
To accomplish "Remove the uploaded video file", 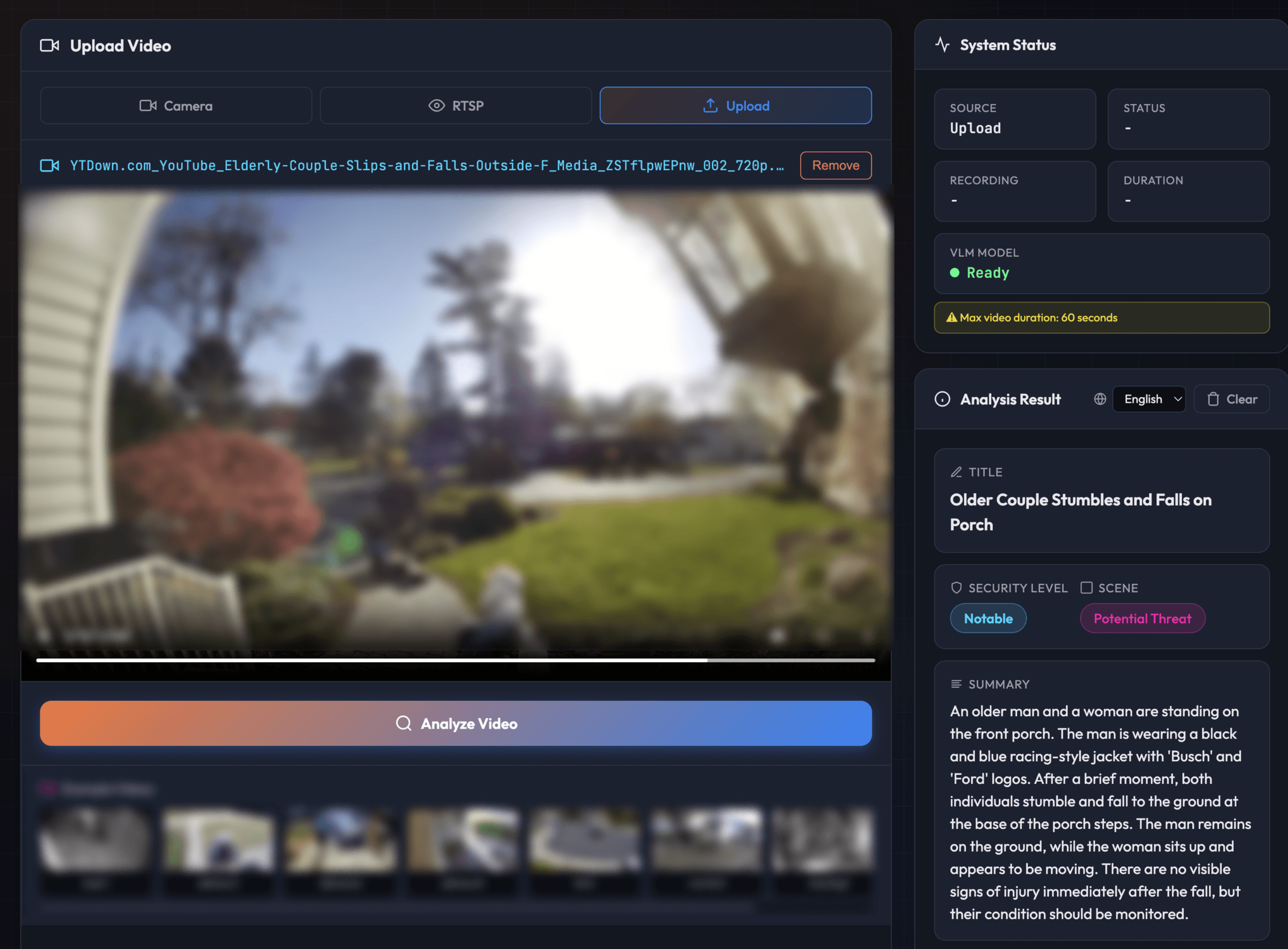I will pos(835,165).
